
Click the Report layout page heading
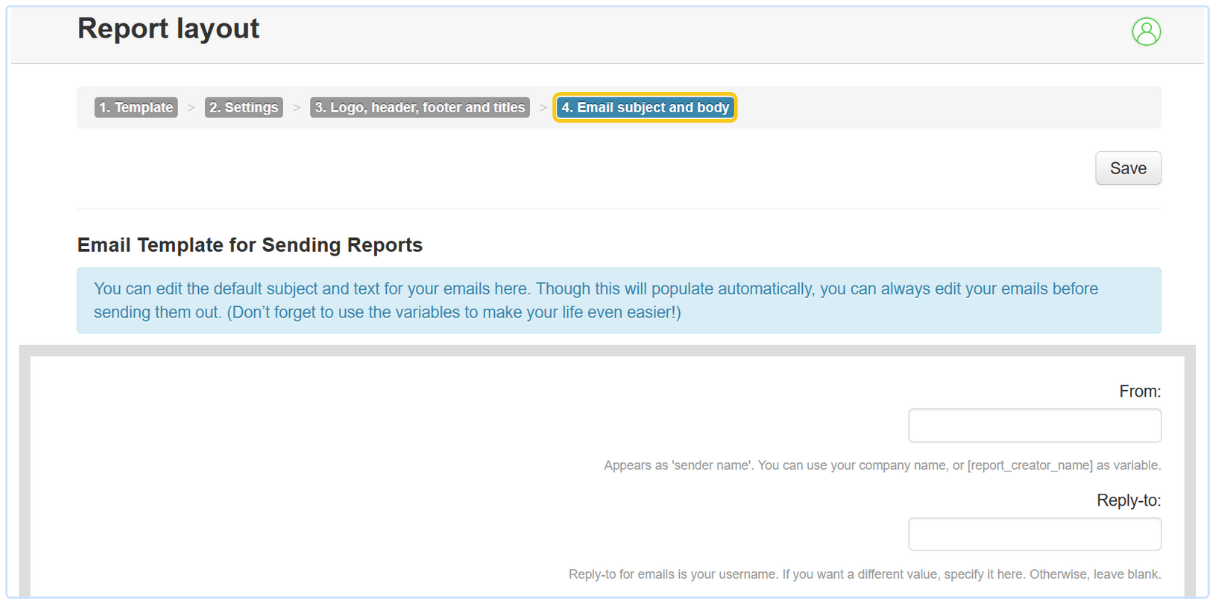click(x=168, y=29)
